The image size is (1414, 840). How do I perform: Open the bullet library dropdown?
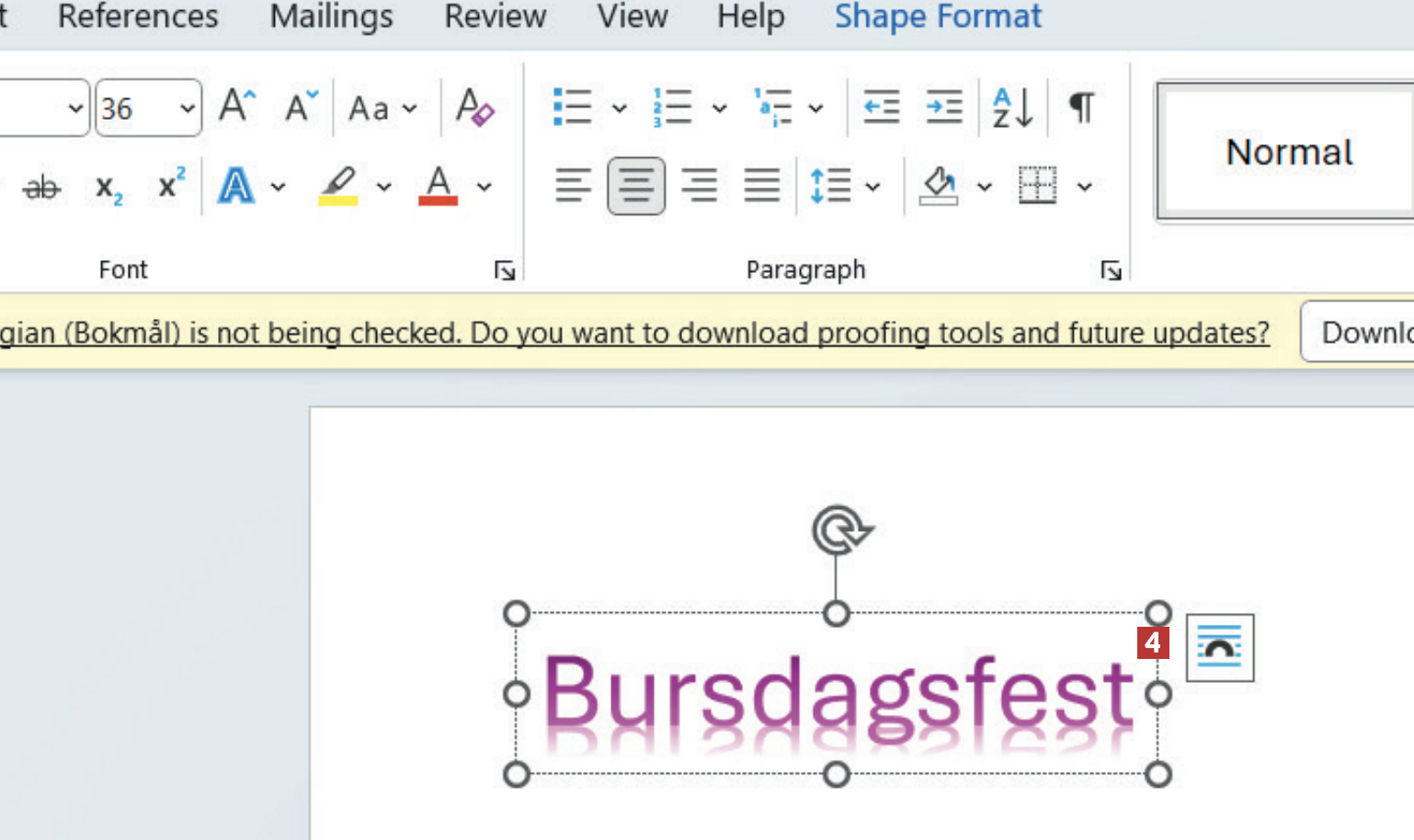point(620,108)
